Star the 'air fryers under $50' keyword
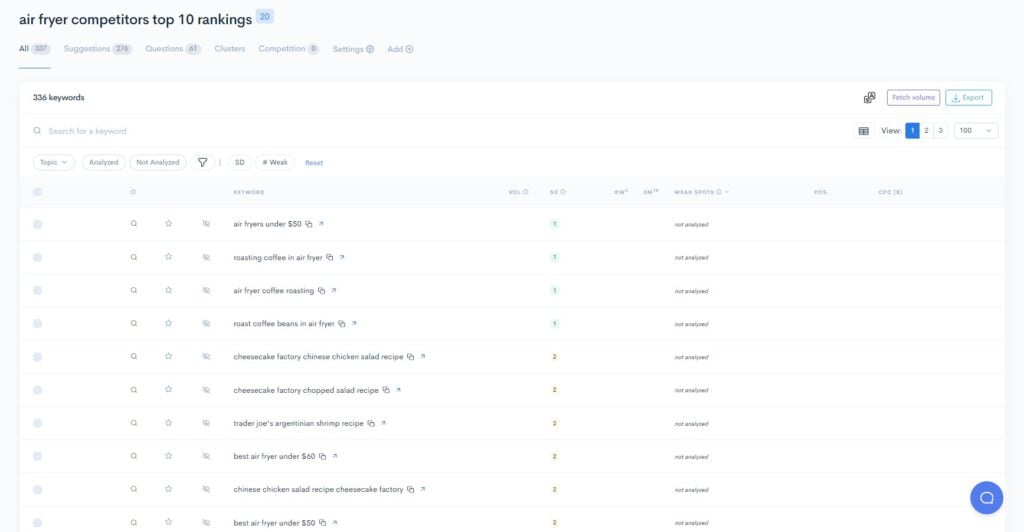 point(169,224)
